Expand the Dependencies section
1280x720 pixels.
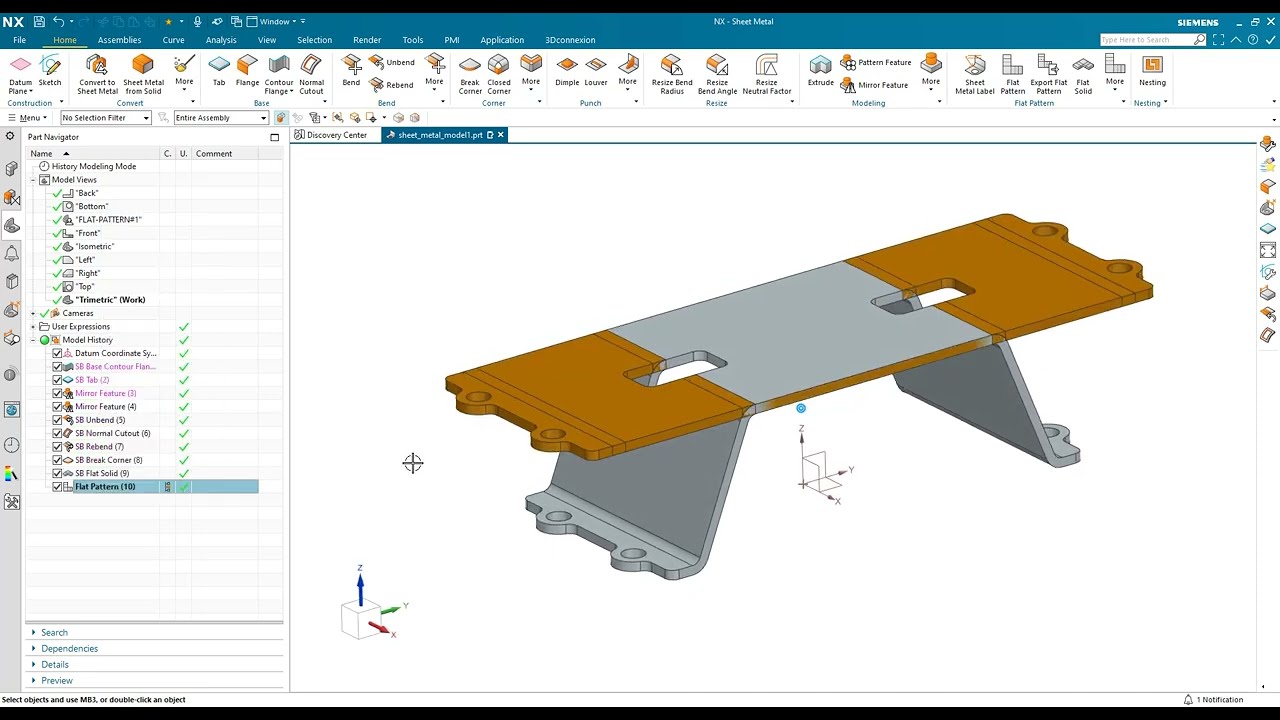point(69,649)
